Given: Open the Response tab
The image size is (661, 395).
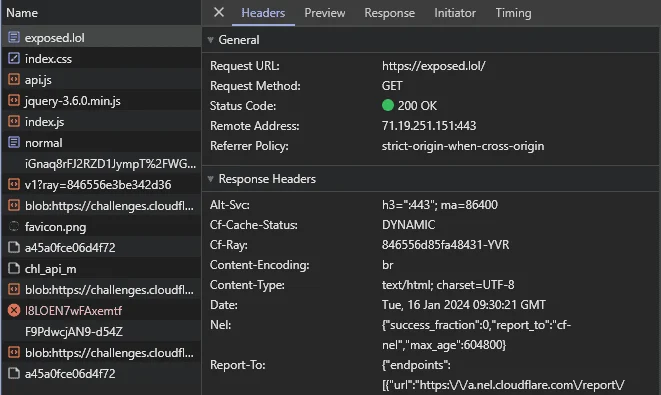Looking at the screenshot, I should [x=390, y=13].
